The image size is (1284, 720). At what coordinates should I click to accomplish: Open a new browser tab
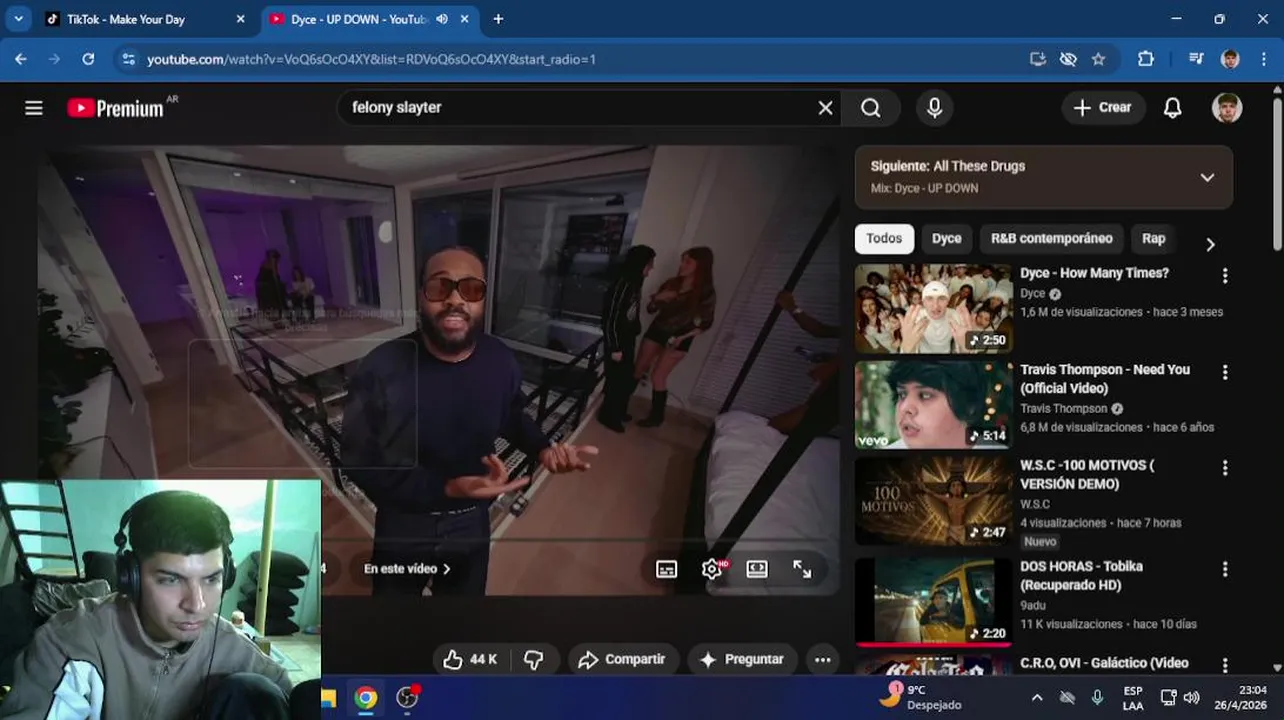(498, 19)
